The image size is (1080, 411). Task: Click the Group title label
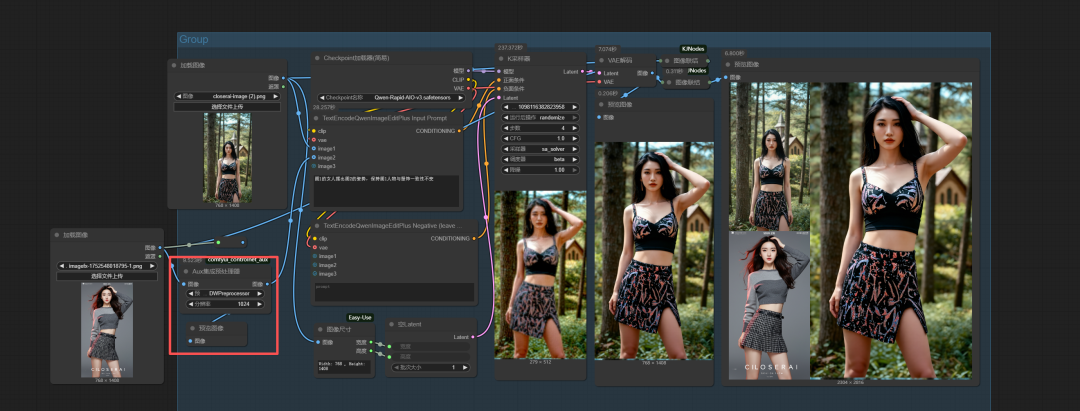coord(194,39)
